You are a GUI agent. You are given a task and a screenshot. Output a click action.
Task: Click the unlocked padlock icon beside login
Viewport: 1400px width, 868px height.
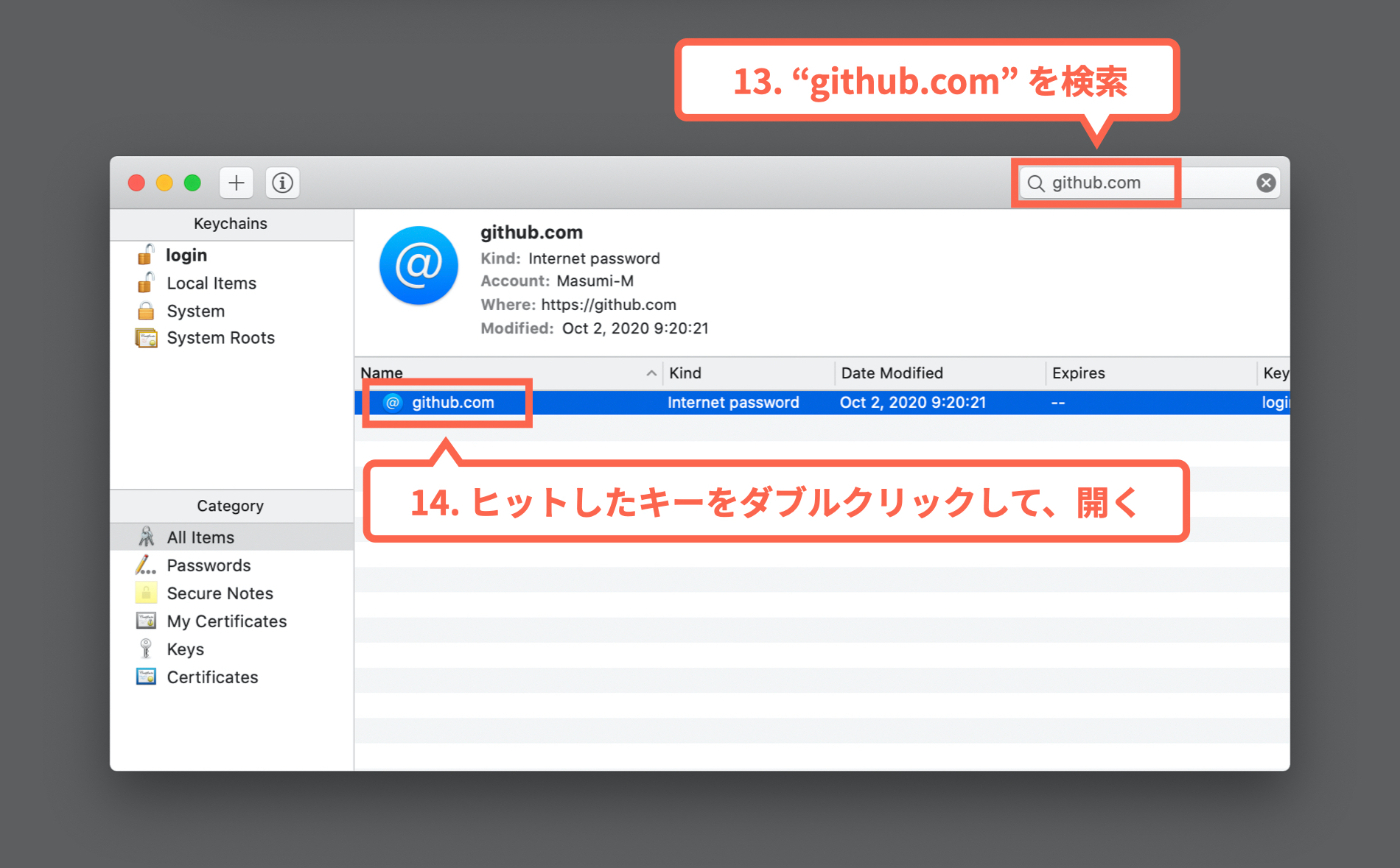click(x=147, y=255)
